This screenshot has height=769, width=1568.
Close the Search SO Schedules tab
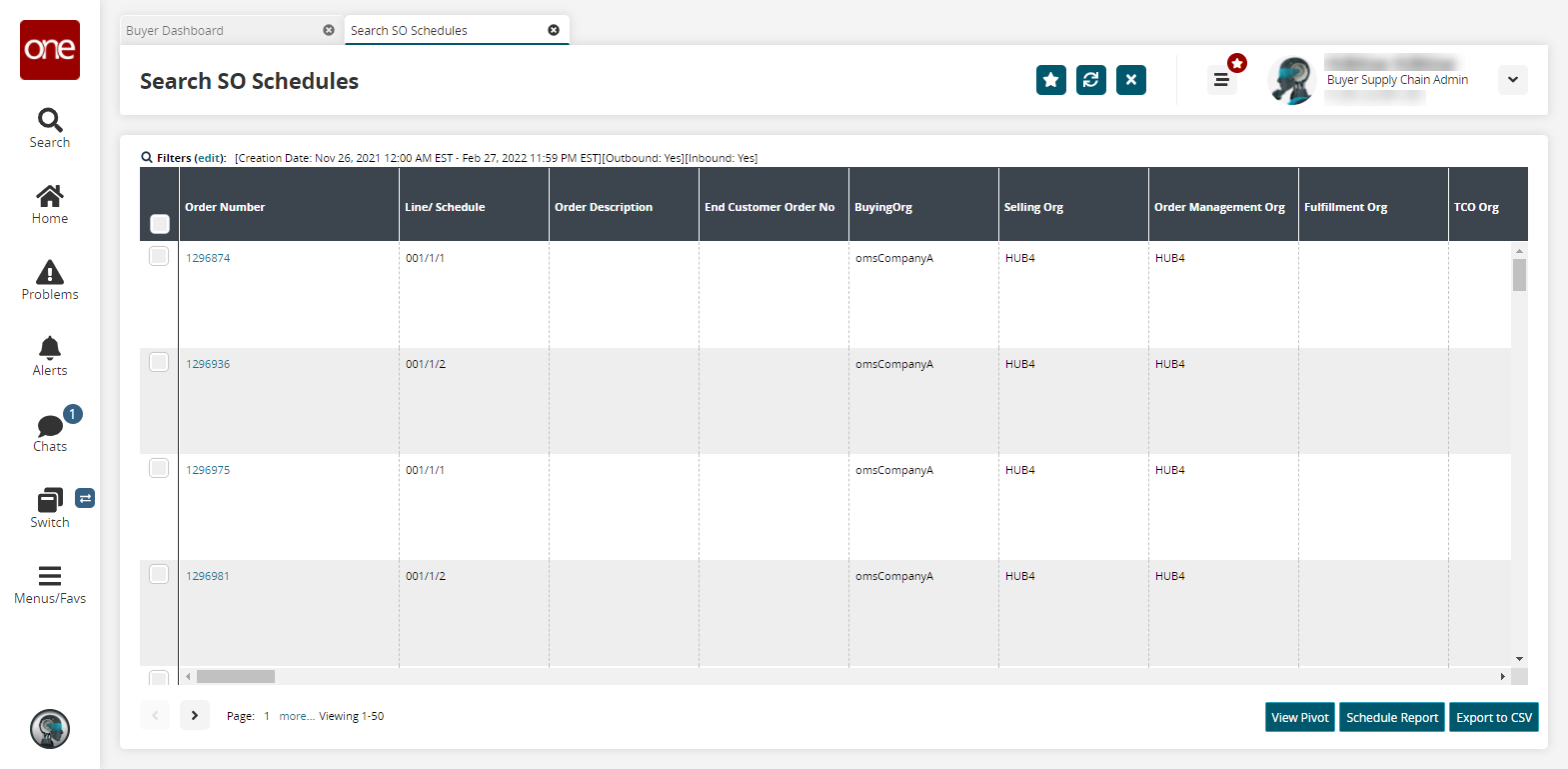pyautogui.click(x=554, y=30)
